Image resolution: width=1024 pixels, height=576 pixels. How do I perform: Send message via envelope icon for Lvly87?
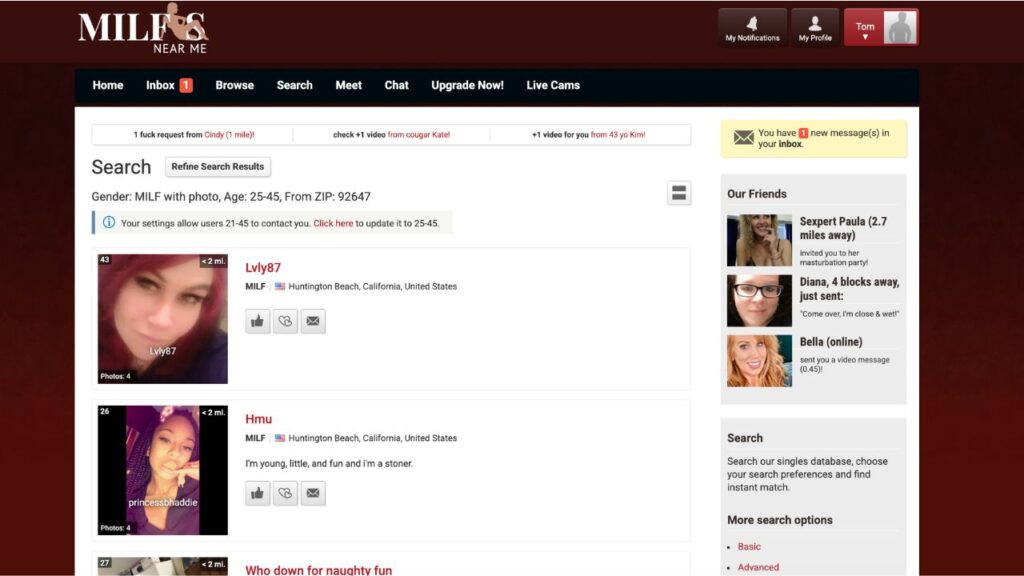(x=313, y=321)
